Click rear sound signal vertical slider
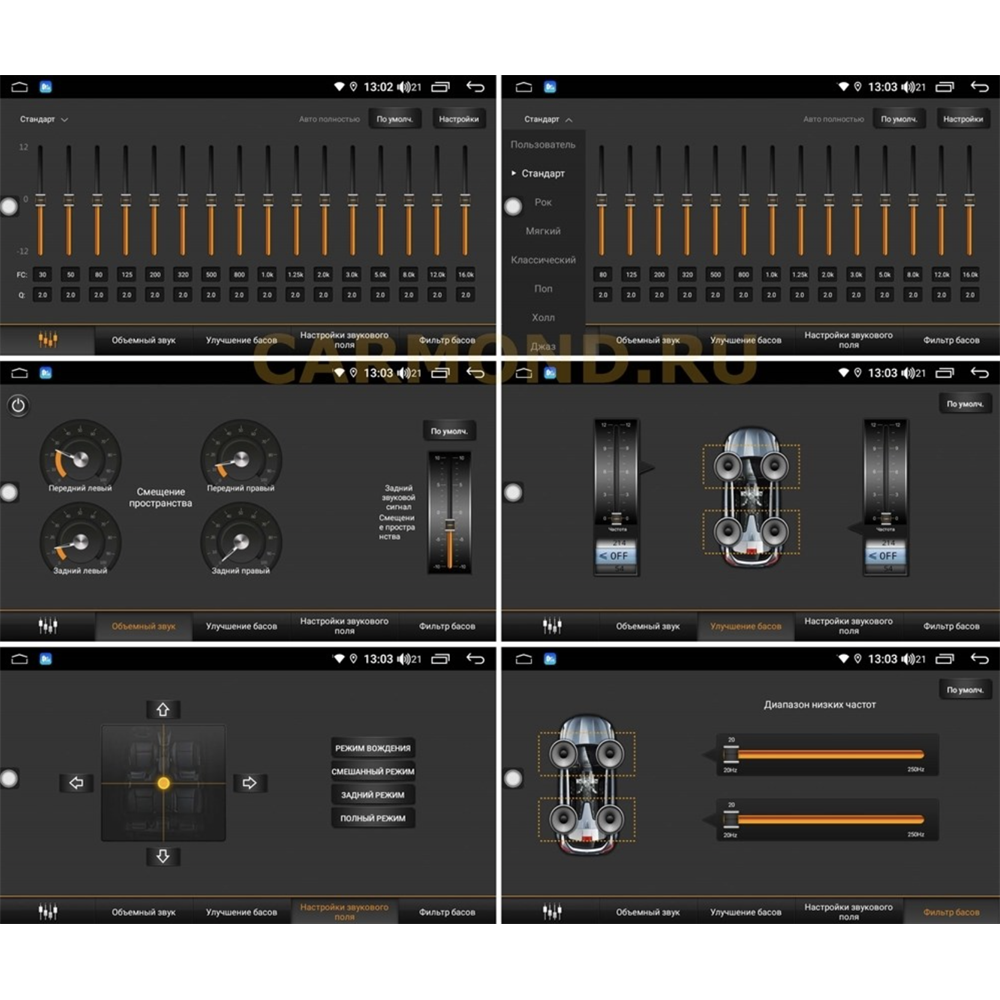Viewport: 1000px width, 1000px height. pos(450,513)
